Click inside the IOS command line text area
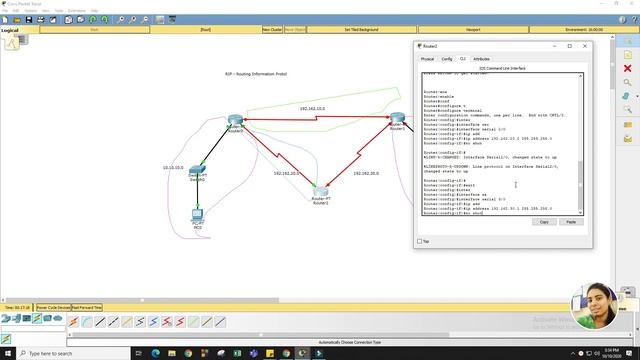The image size is (640, 360). click(x=500, y=144)
